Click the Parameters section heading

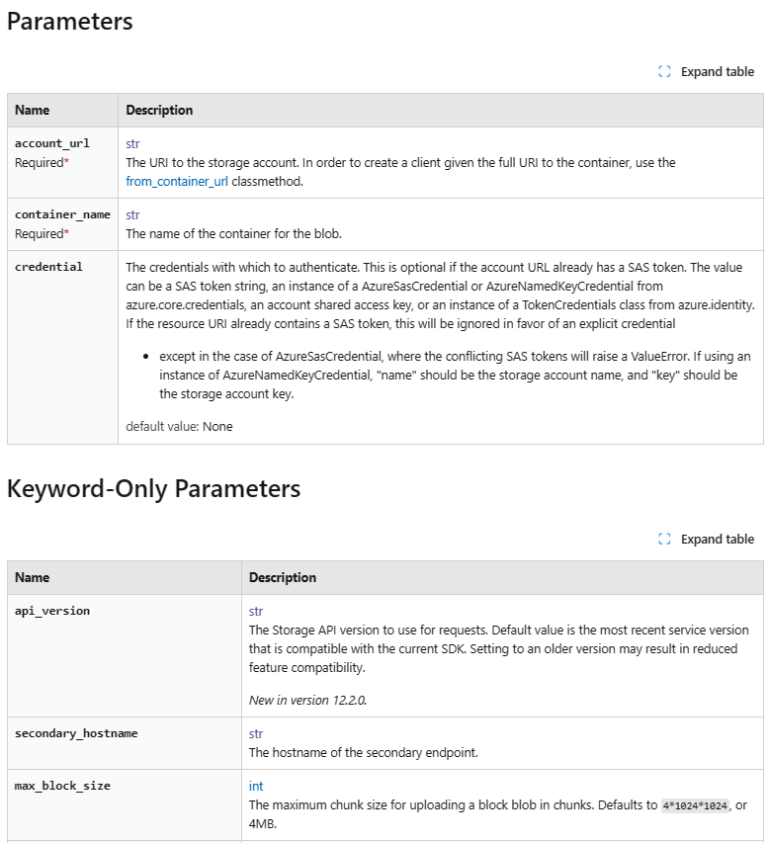click(70, 21)
